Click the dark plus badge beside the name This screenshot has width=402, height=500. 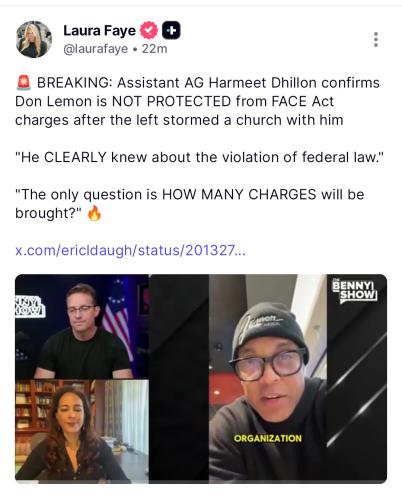point(171,30)
